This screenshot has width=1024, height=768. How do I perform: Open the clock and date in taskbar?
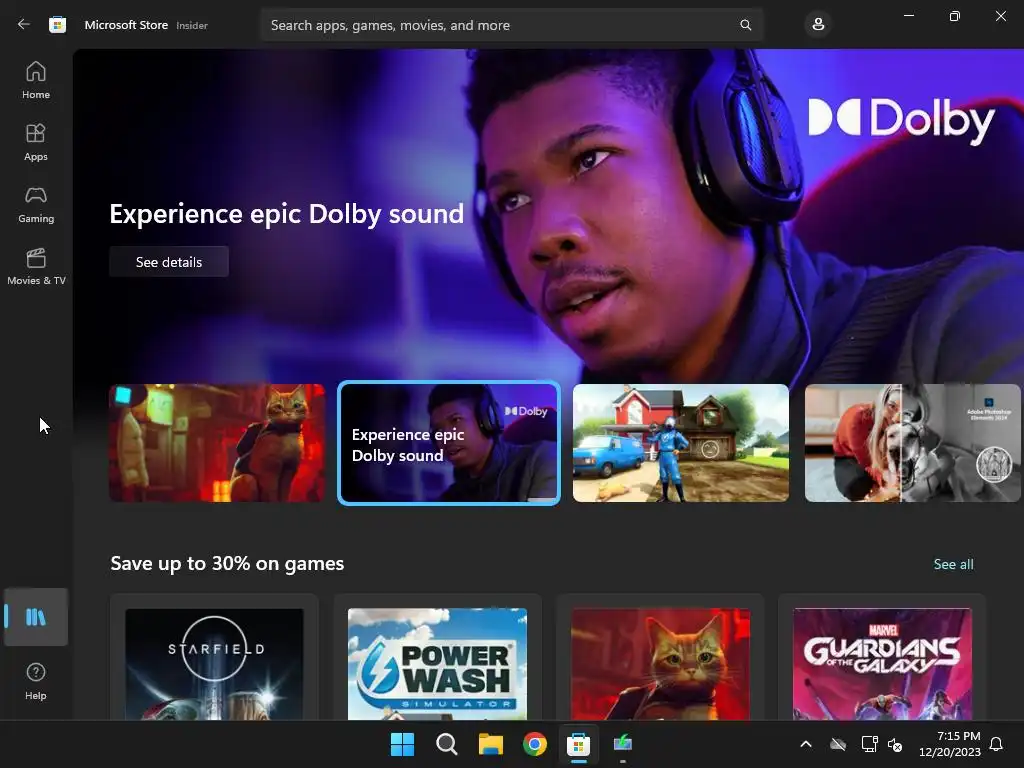click(x=950, y=744)
